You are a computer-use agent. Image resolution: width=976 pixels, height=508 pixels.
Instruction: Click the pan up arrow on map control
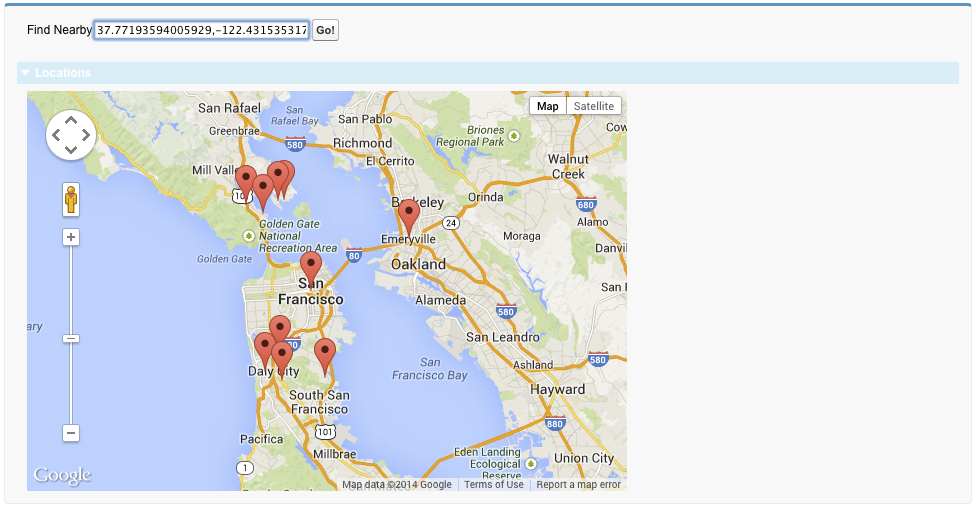pyautogui.click(x=71, y=120)
